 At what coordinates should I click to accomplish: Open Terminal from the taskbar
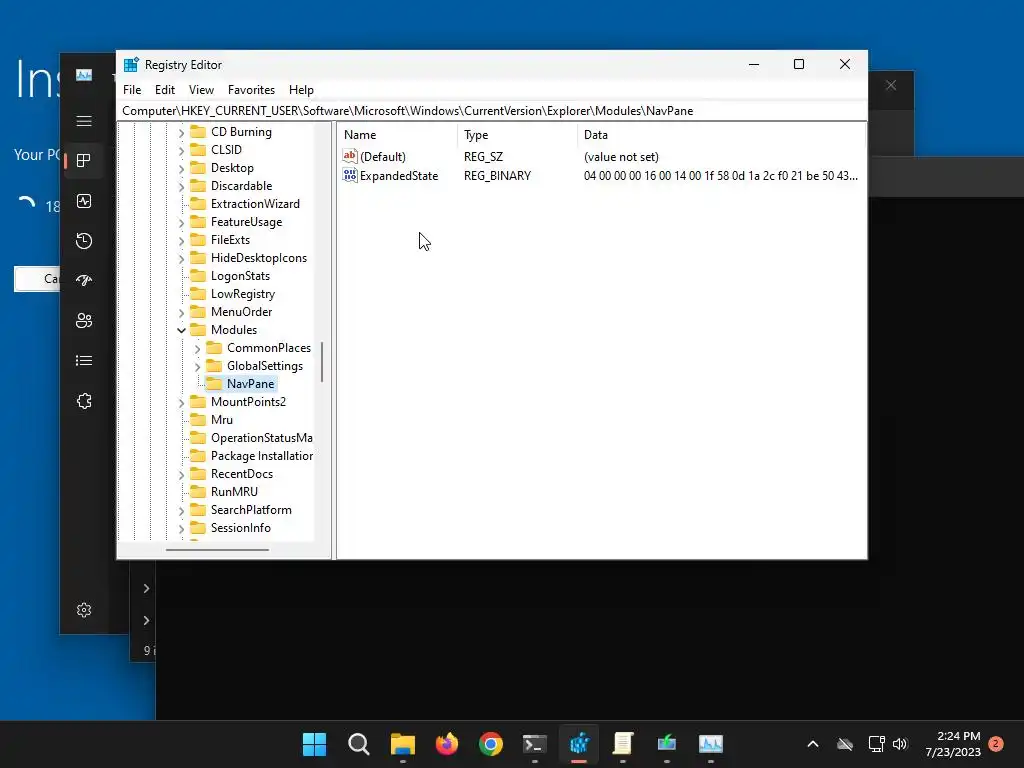535,744
